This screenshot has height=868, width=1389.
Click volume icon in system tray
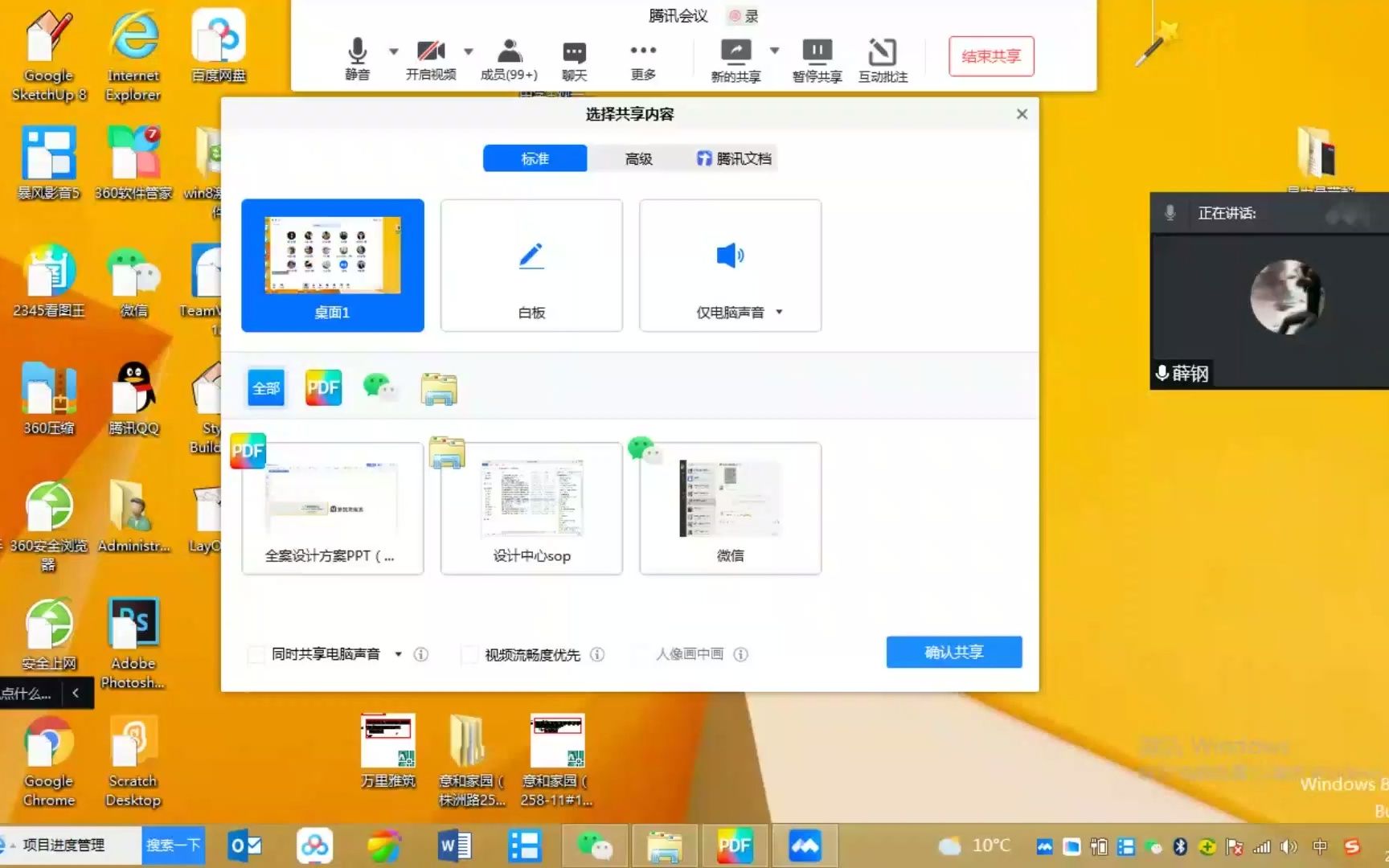pyautogui.click(x=1289, y=846)
